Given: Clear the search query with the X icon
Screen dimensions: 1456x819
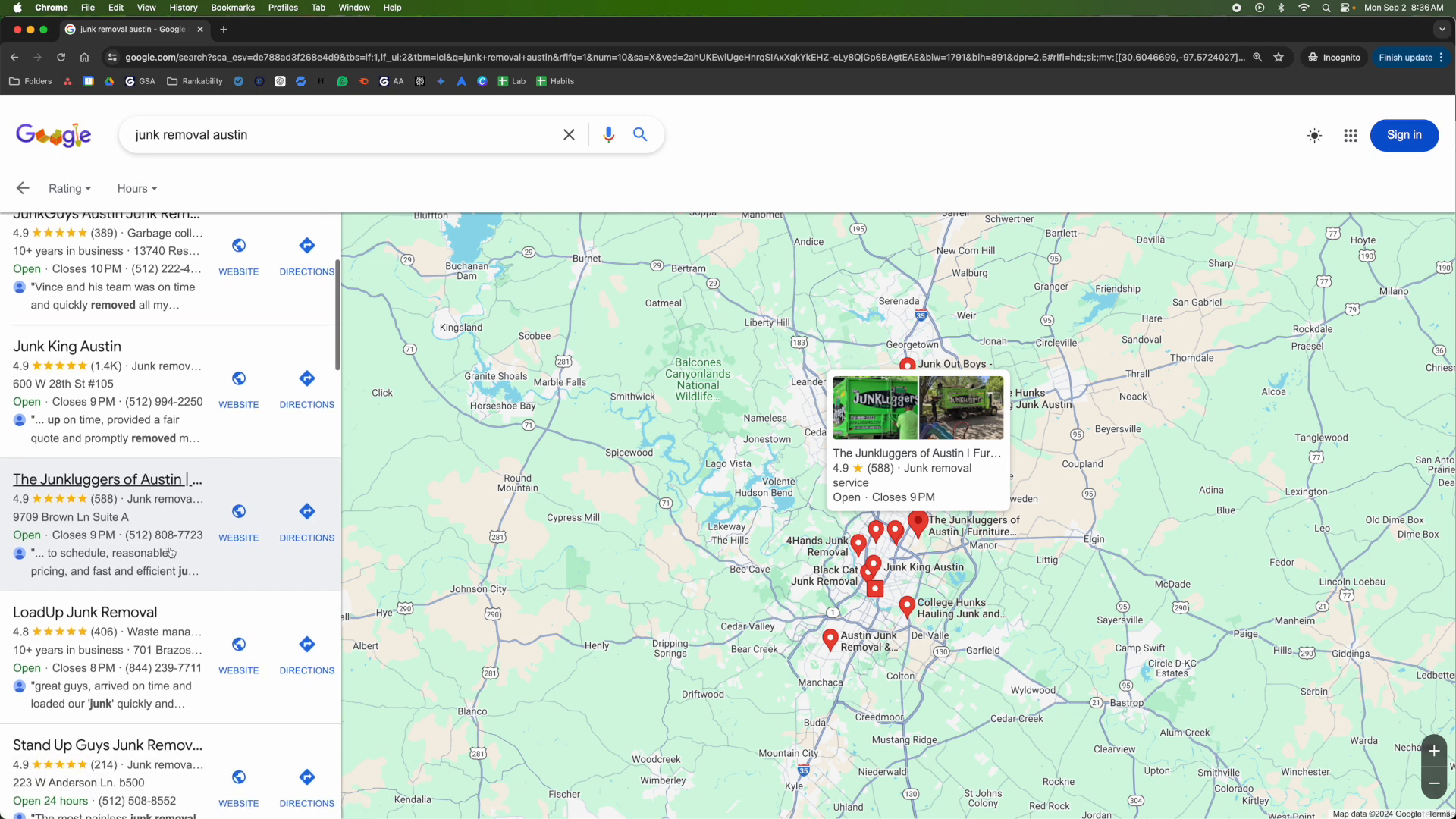Looking at the screenshot, I should click(570, 134).
